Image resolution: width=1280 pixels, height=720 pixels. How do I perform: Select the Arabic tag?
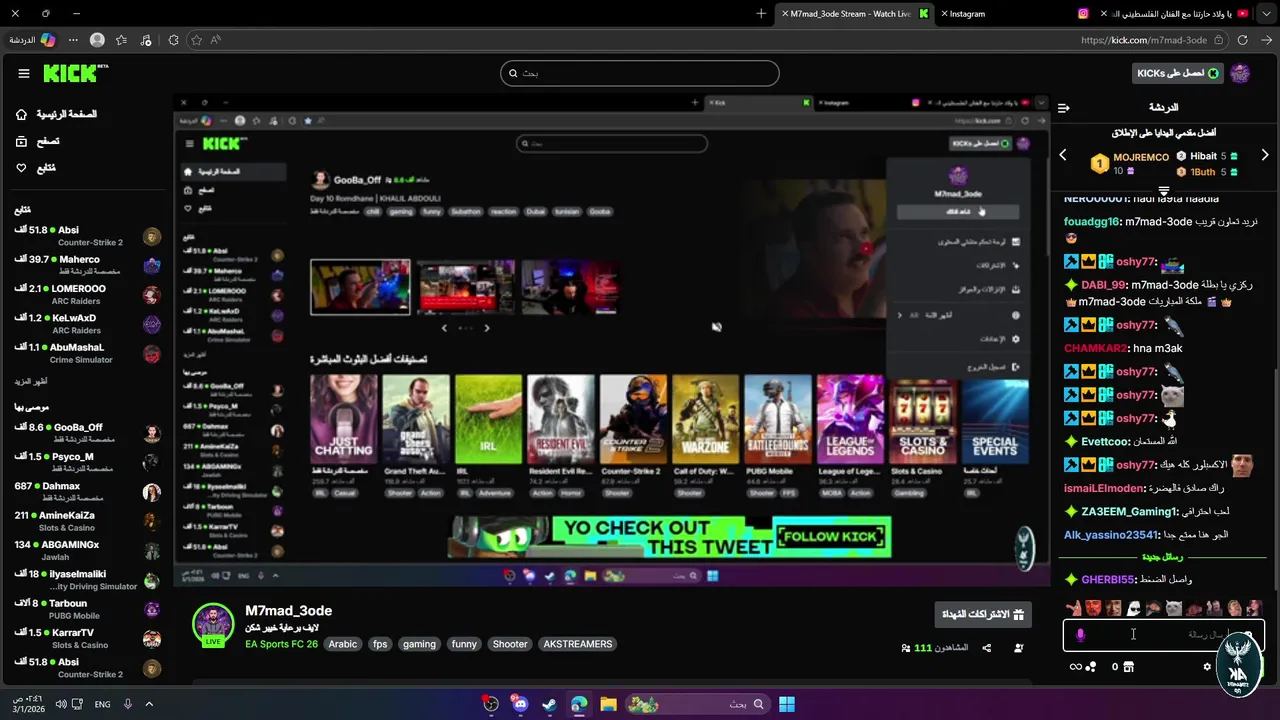[343, 644]
